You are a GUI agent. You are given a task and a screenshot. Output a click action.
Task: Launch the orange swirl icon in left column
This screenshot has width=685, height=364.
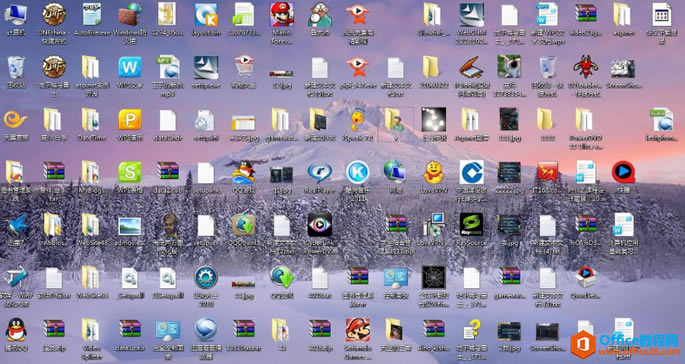(x=16, y=120)
